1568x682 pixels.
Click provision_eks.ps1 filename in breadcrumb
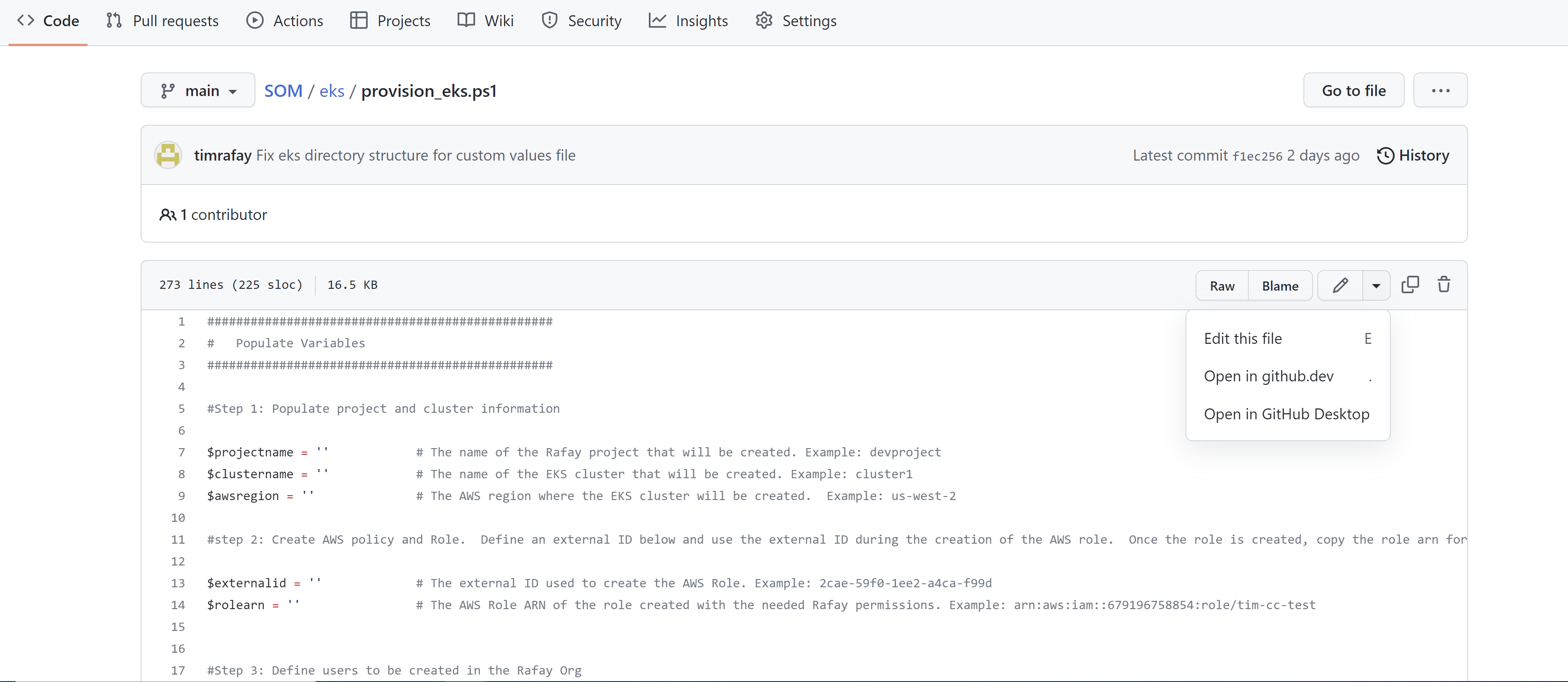point(429,91)
